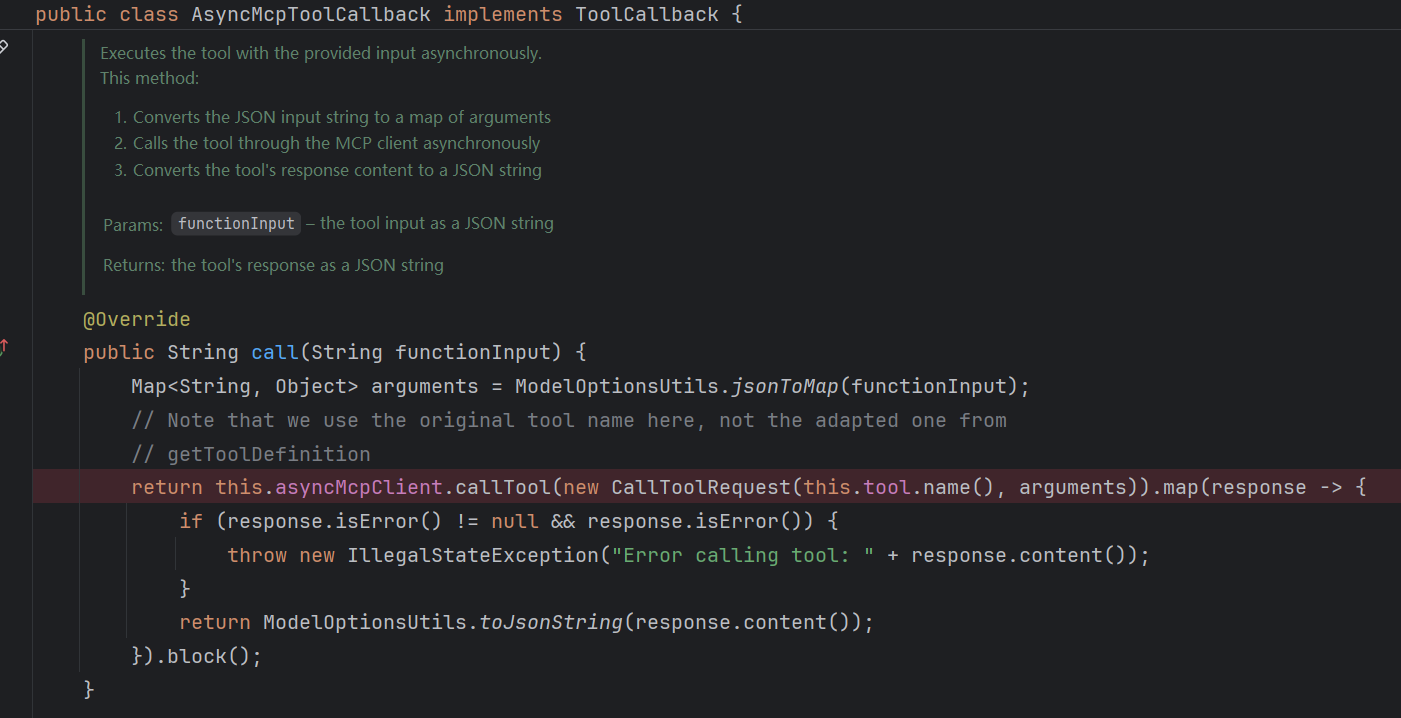The image size is (1401, 718).
Task: Click the Map<String, Object> type declaration
Action: point(245,386)
